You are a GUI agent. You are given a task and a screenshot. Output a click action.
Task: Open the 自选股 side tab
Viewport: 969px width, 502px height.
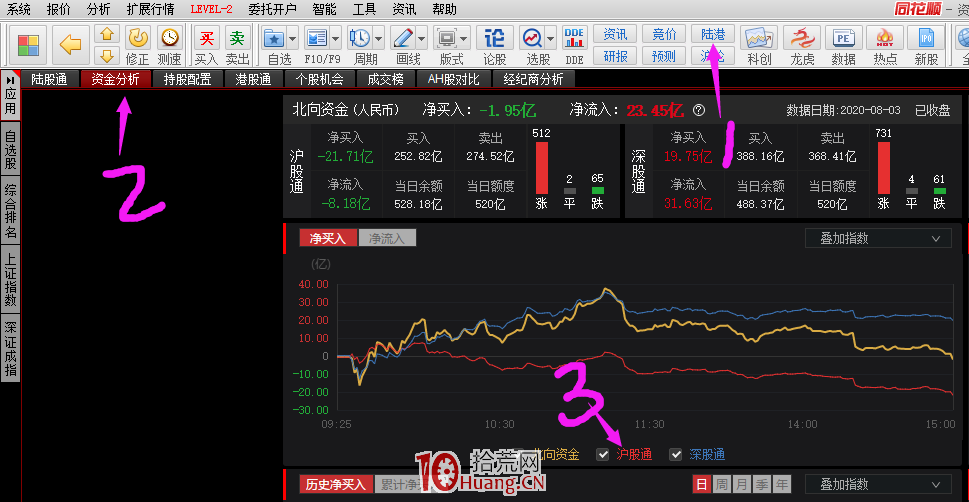(11, 150)
